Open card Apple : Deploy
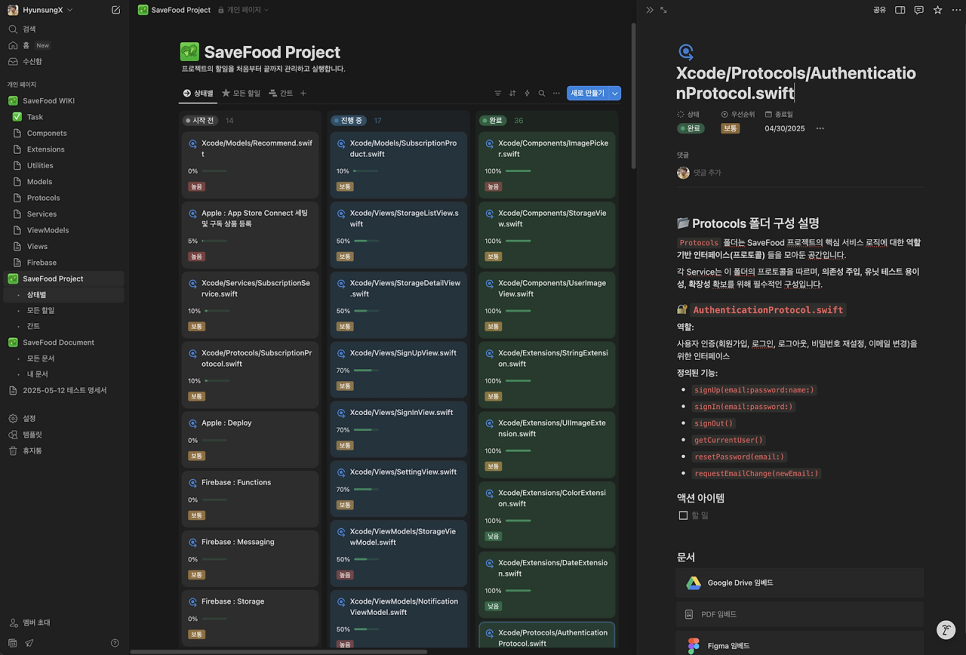This screenshot has height=655, width=966. 250,438
